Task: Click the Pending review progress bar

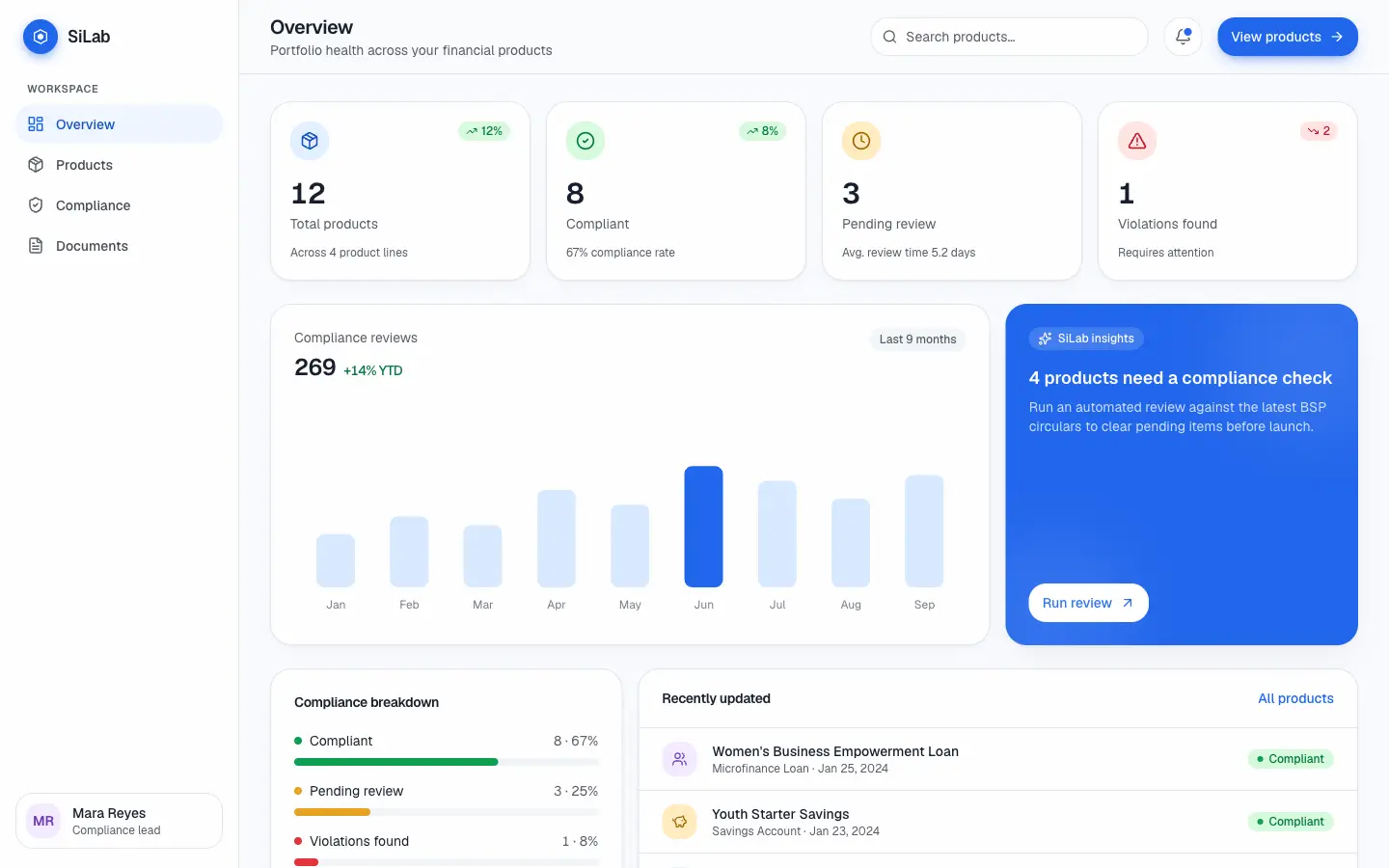Action: coord(447,812)
